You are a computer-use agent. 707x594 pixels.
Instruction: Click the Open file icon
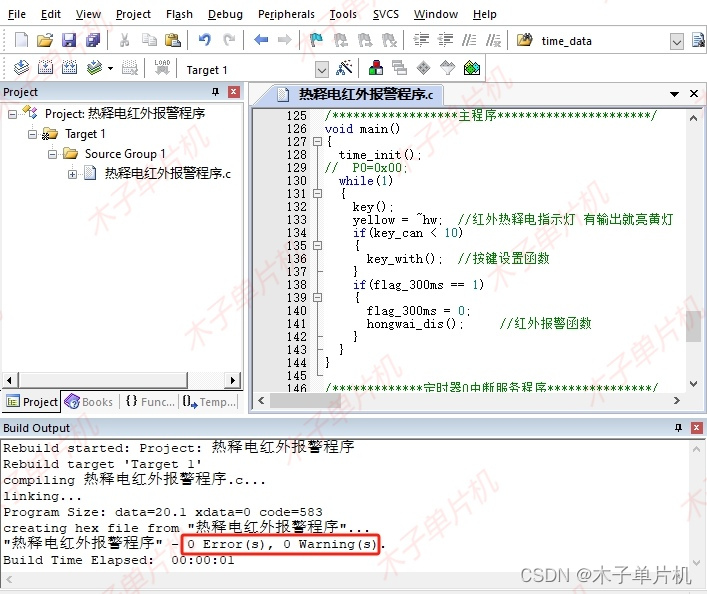[45, 41]
